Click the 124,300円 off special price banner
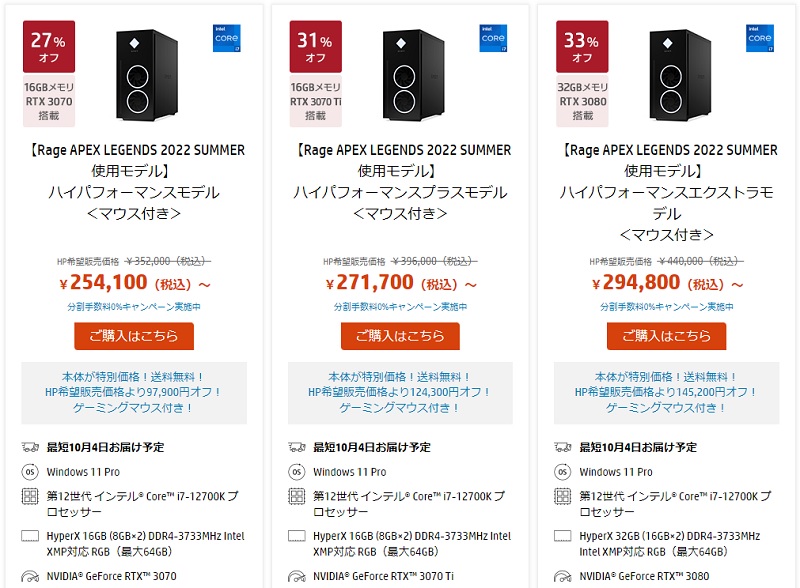Viewport: 800px width, 588px height. [x=400, y=393]
